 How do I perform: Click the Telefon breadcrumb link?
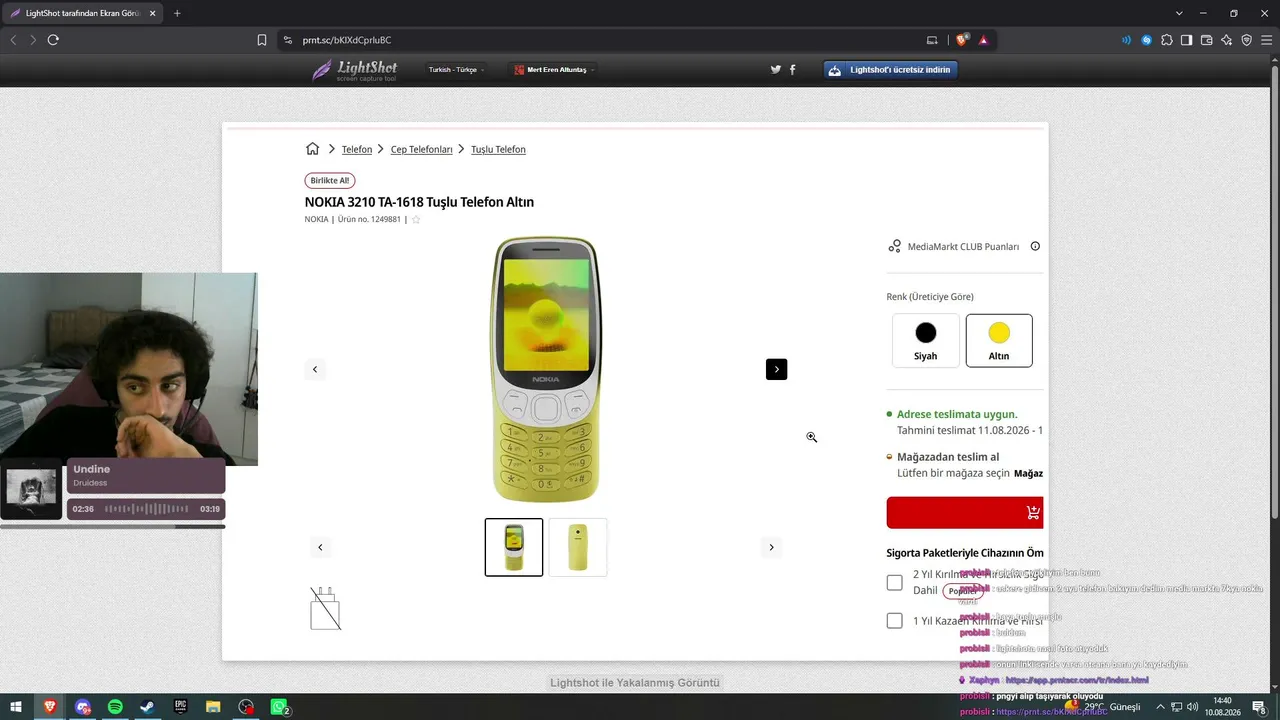pyautogui.click(x=357, y=149)
